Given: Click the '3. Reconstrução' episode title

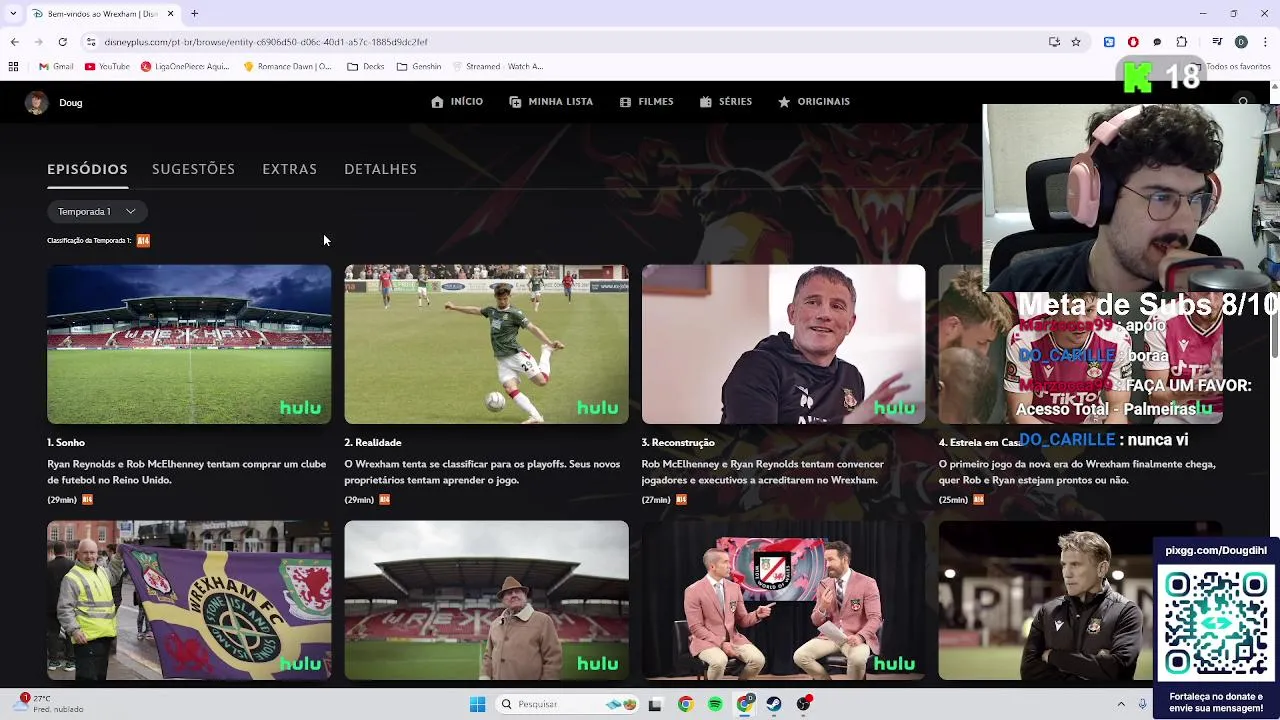Looking at the screenshot, I should pyautogui.click(x=678, y=443).
